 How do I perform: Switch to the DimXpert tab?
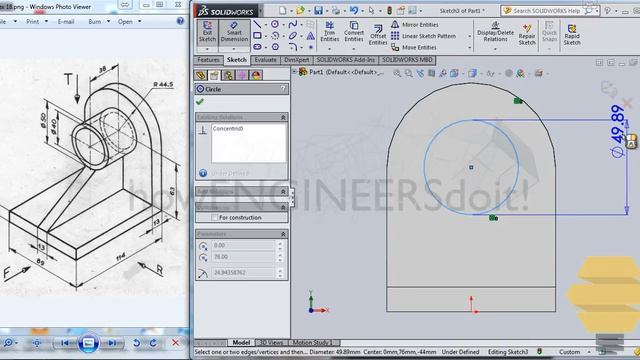click(297, 60)
